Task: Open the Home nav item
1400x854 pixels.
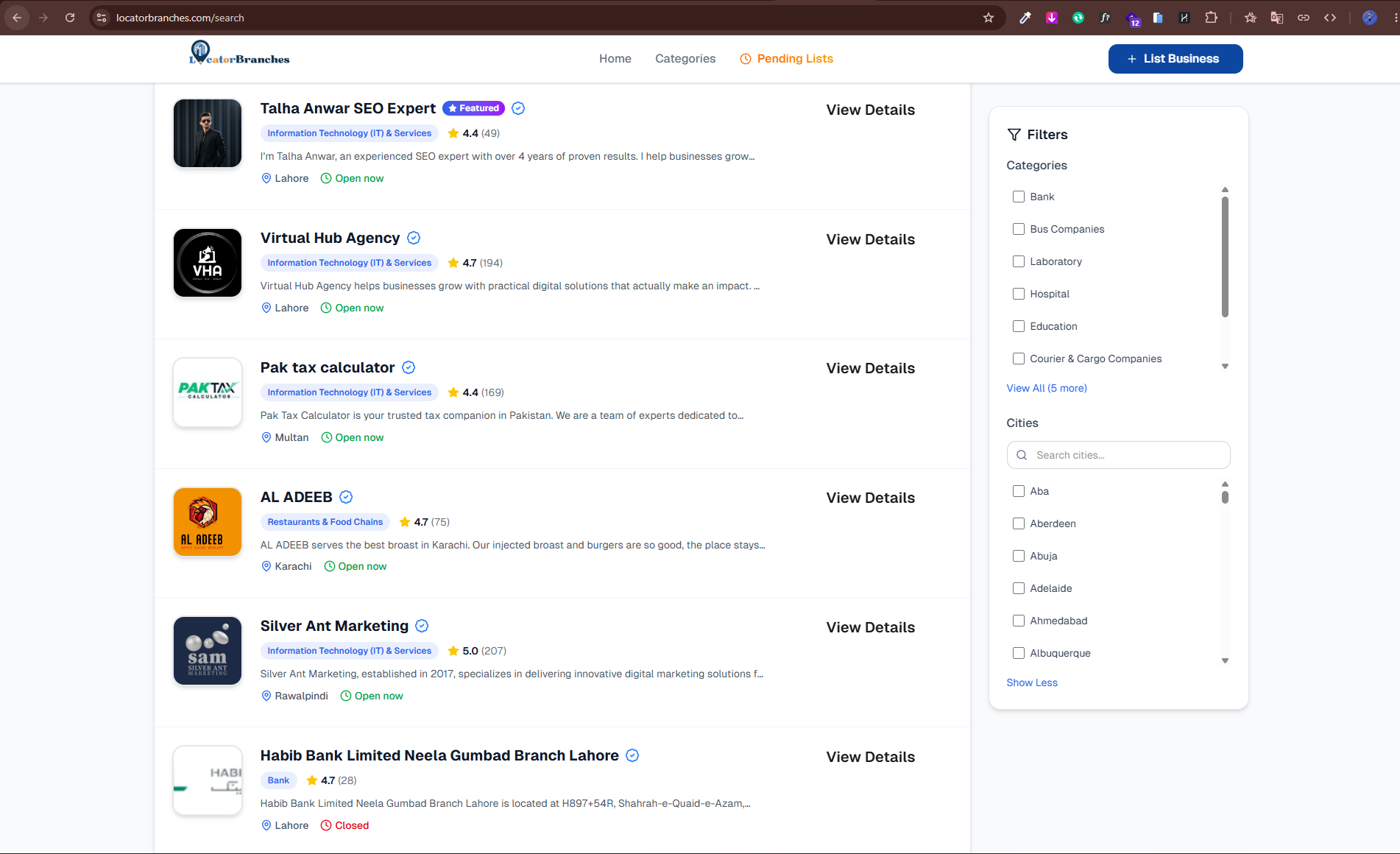Action: point(615,59)
